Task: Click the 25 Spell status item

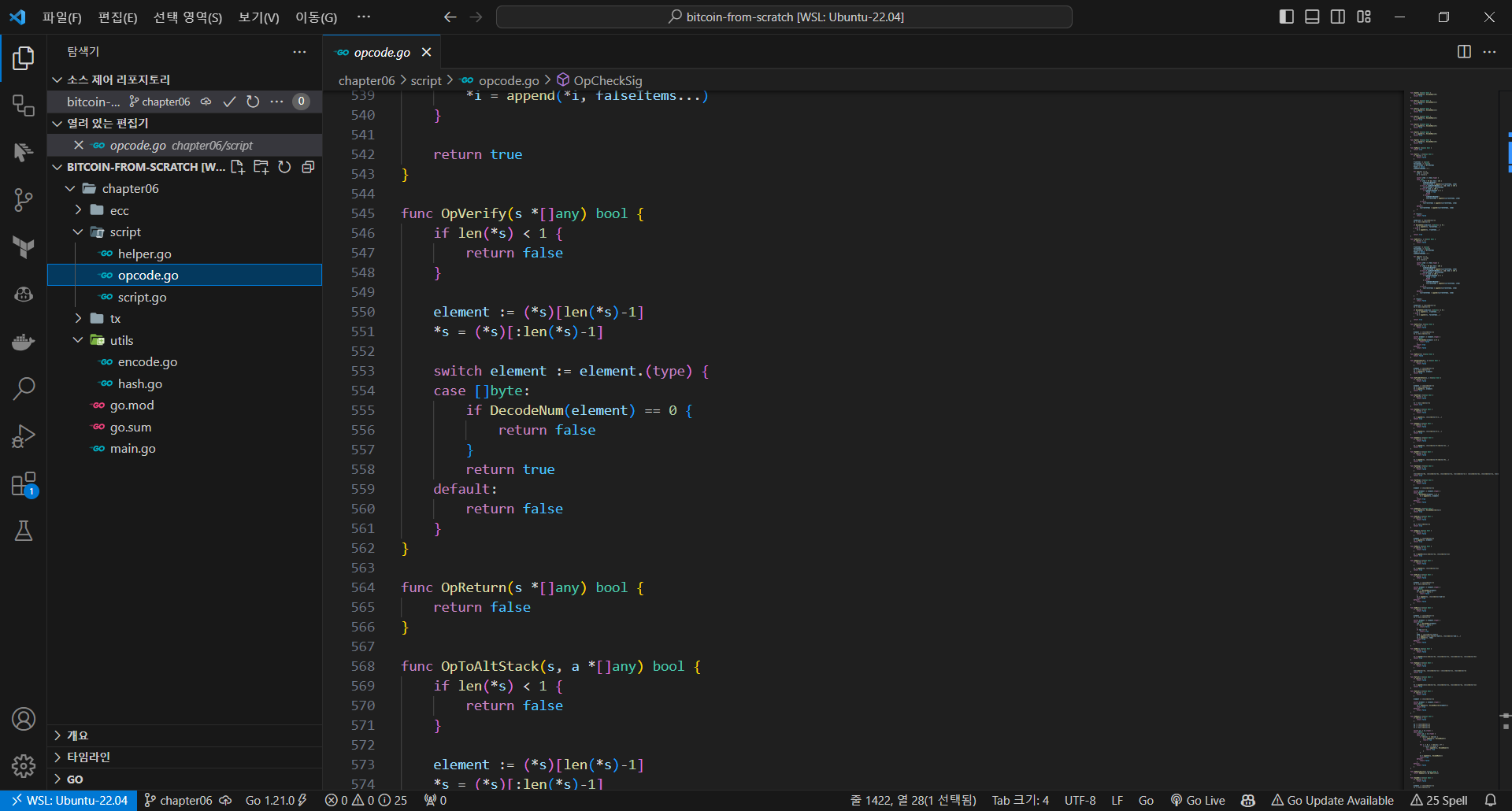Action: pos(1439,800)
